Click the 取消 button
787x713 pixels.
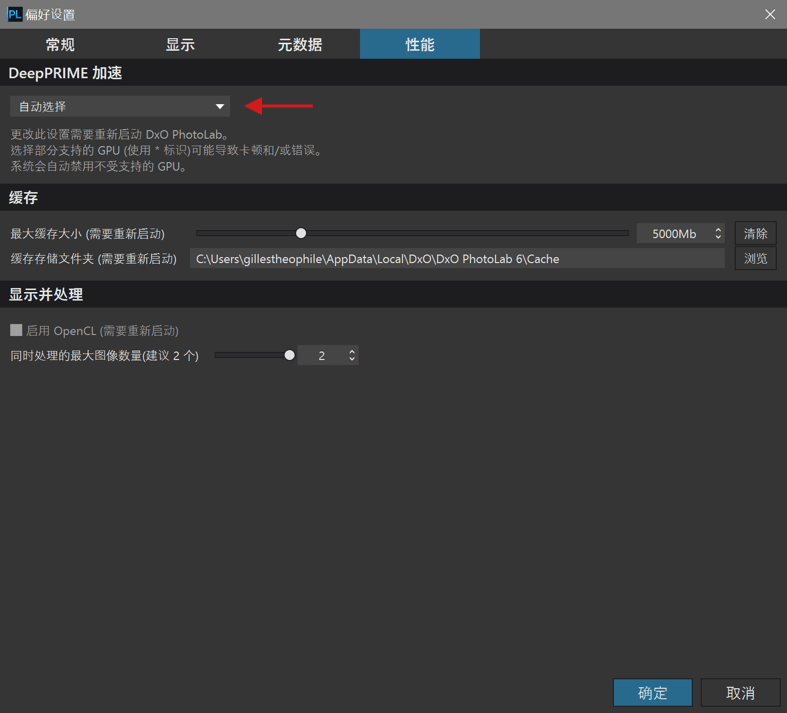(740, 693)
